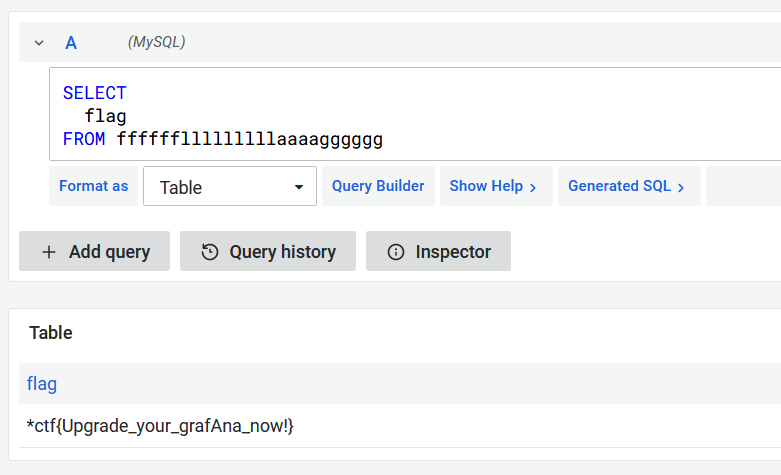Click the clock icon on Query history

click(x=210, y=252)
